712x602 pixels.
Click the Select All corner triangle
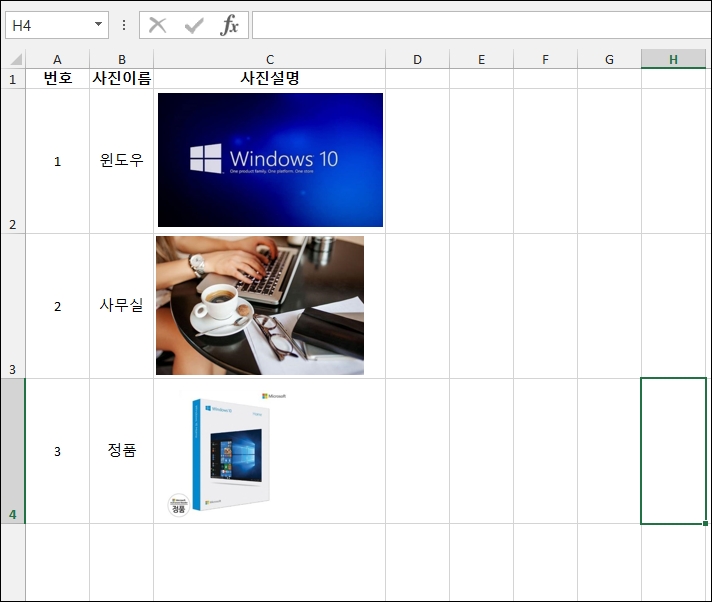click(15, 59)
